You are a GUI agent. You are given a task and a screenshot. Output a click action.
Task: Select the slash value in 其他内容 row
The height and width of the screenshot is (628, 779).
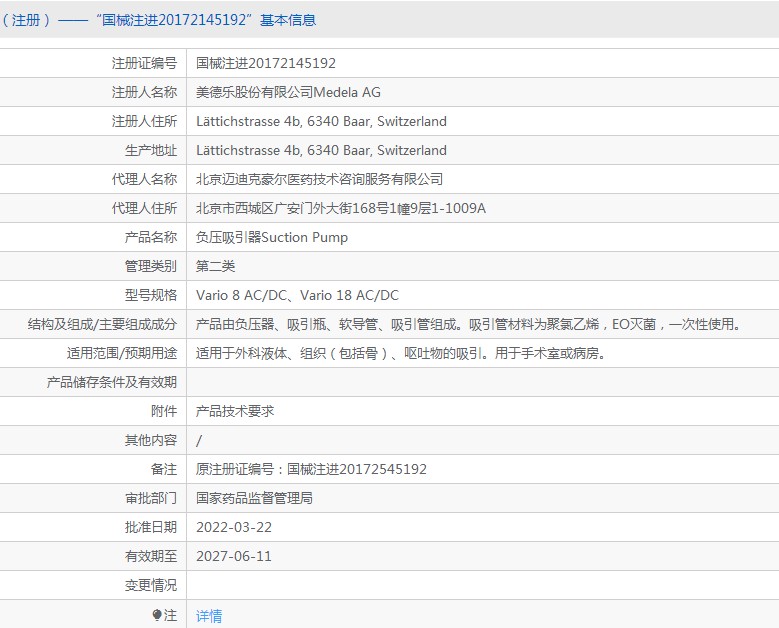tap(199, 441)
